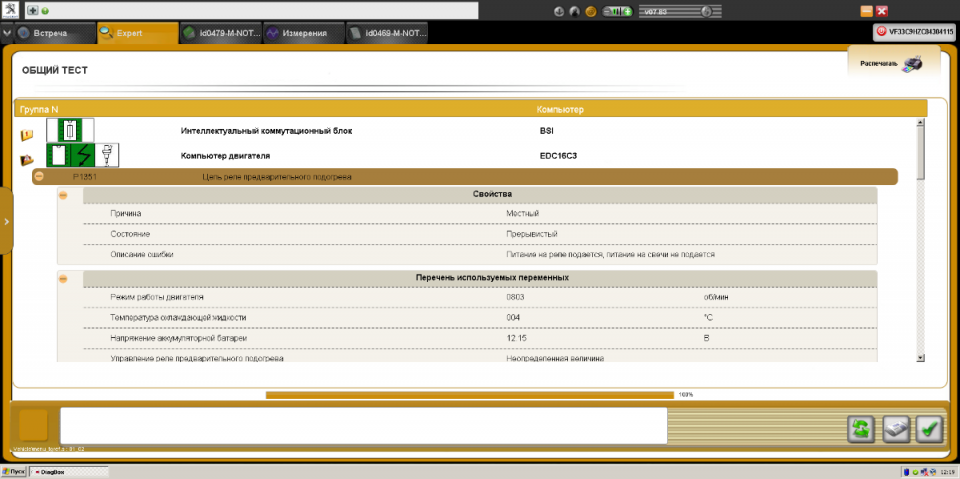Click the scrollbar down arrow in list

tap(920, 357)
